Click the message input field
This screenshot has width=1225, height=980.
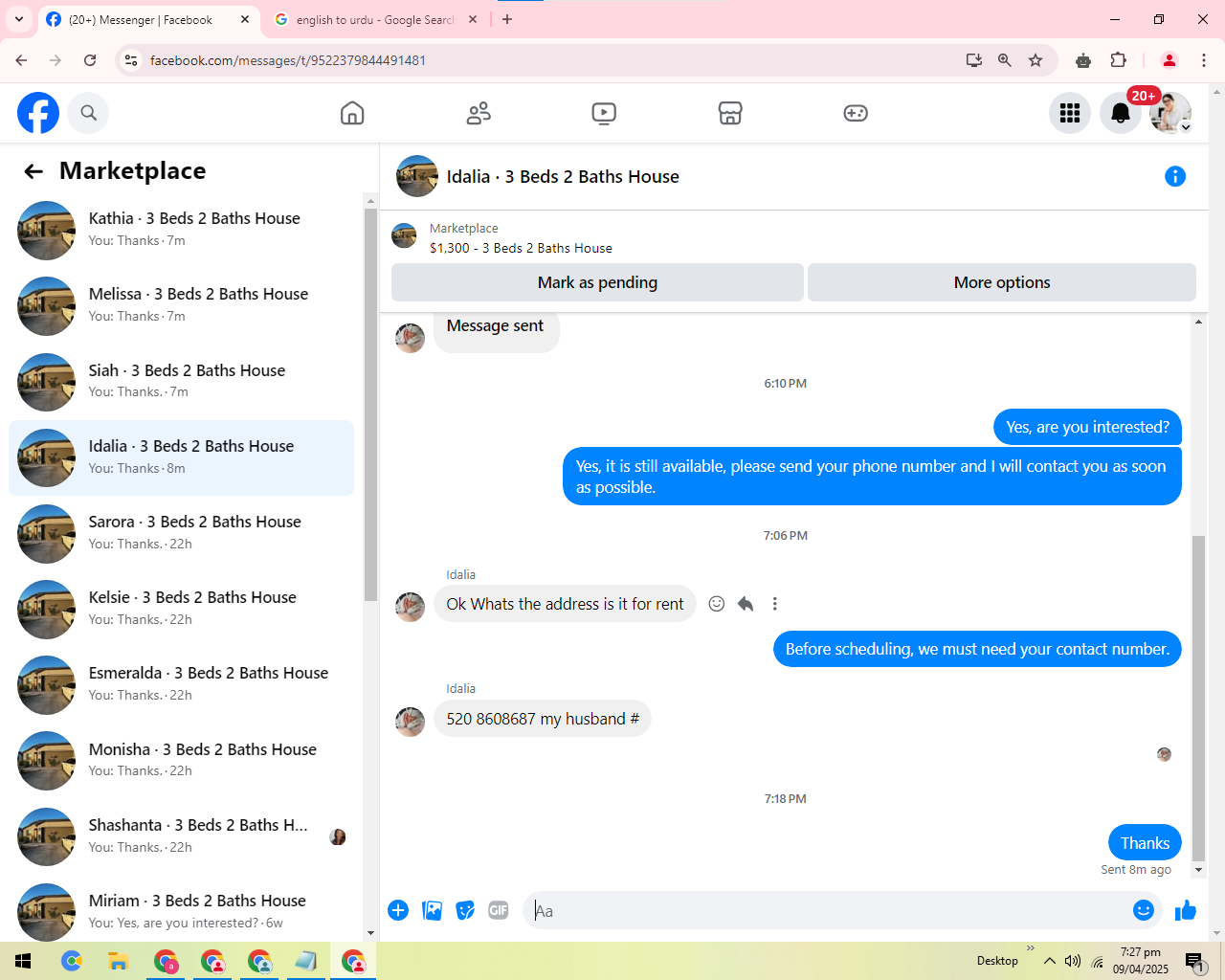(829, 910)
